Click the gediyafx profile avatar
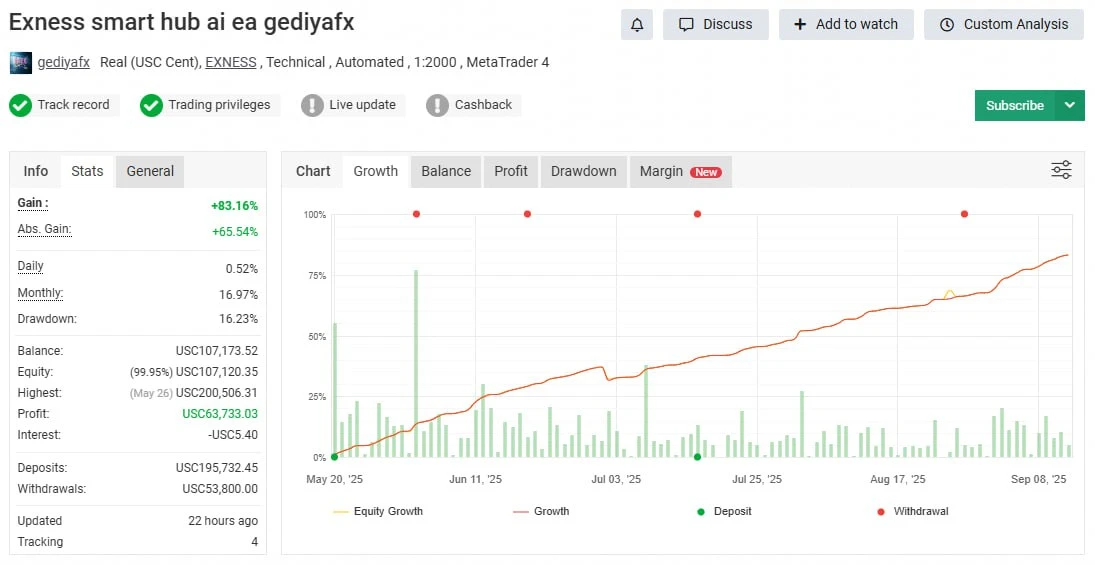 [20, 62]
